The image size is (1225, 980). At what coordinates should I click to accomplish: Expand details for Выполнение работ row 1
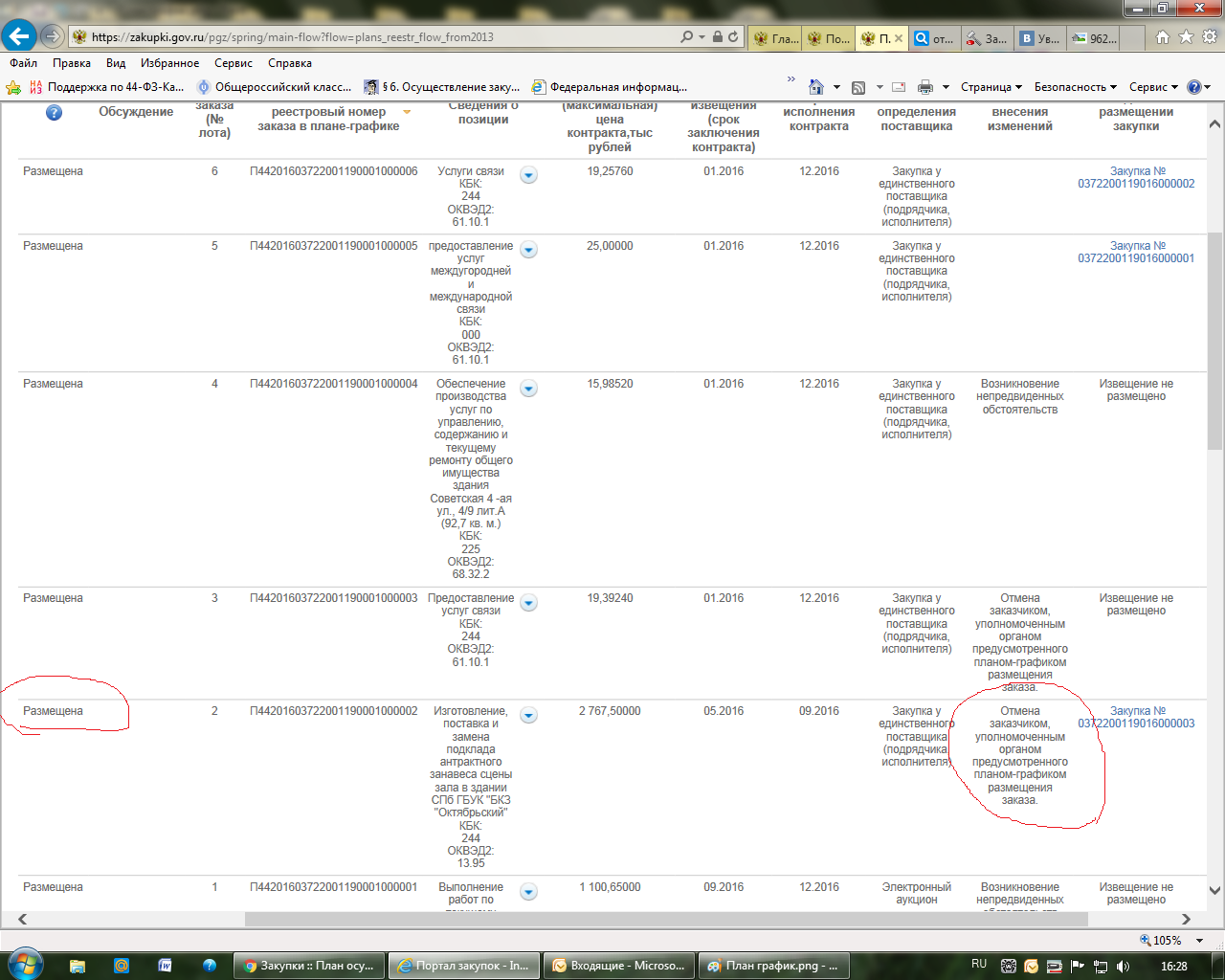point(528,891)
